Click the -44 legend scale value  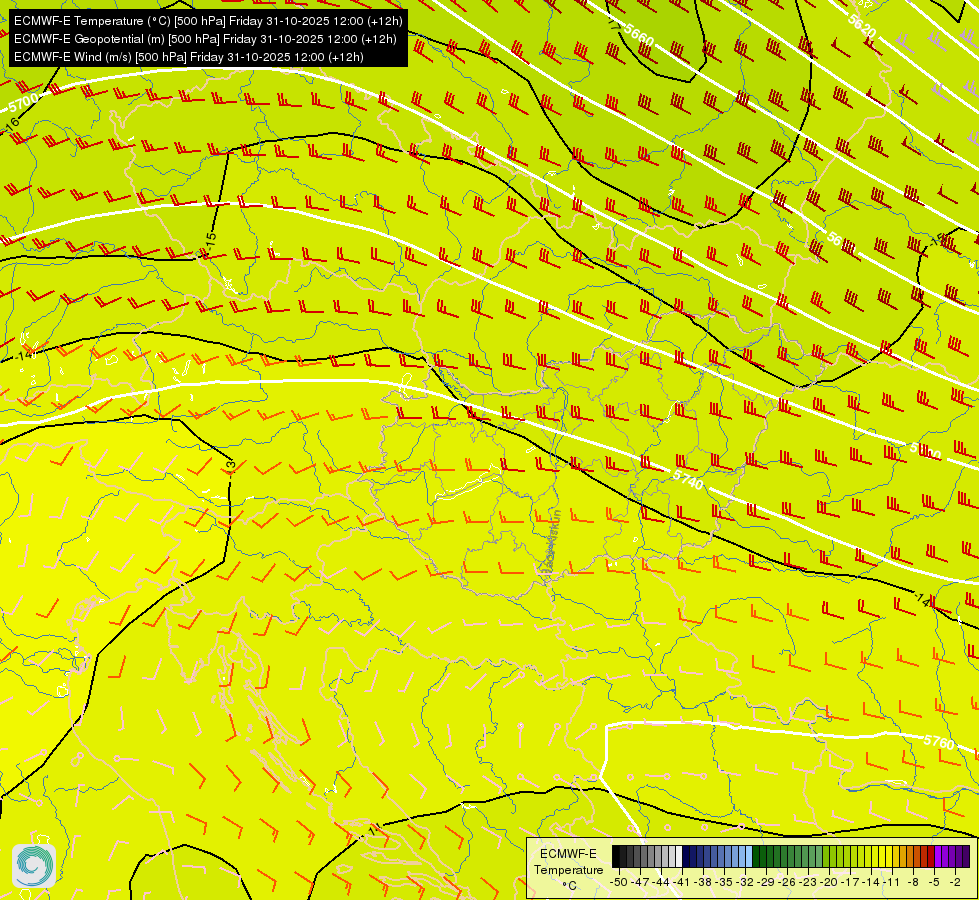pos(661,882)
